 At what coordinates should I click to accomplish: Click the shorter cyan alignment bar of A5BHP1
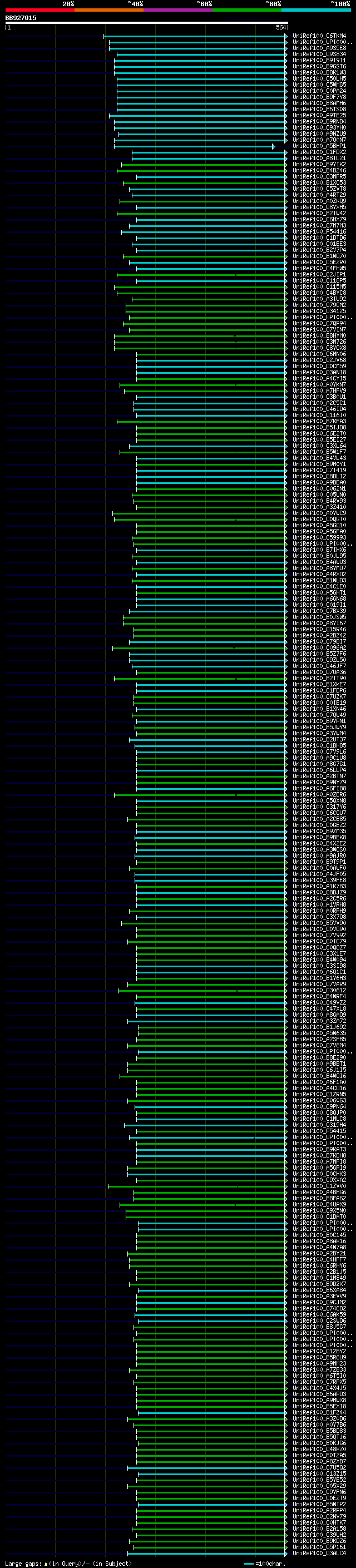coord(194,146)
